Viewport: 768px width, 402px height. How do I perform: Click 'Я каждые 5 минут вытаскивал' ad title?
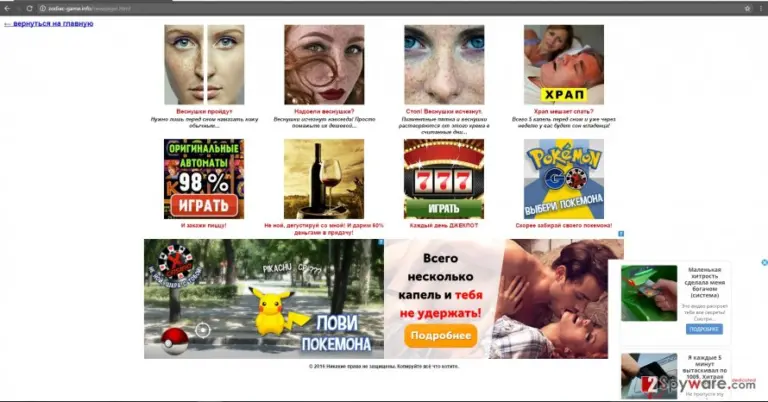pyautogui.click(x=704, y=367)
